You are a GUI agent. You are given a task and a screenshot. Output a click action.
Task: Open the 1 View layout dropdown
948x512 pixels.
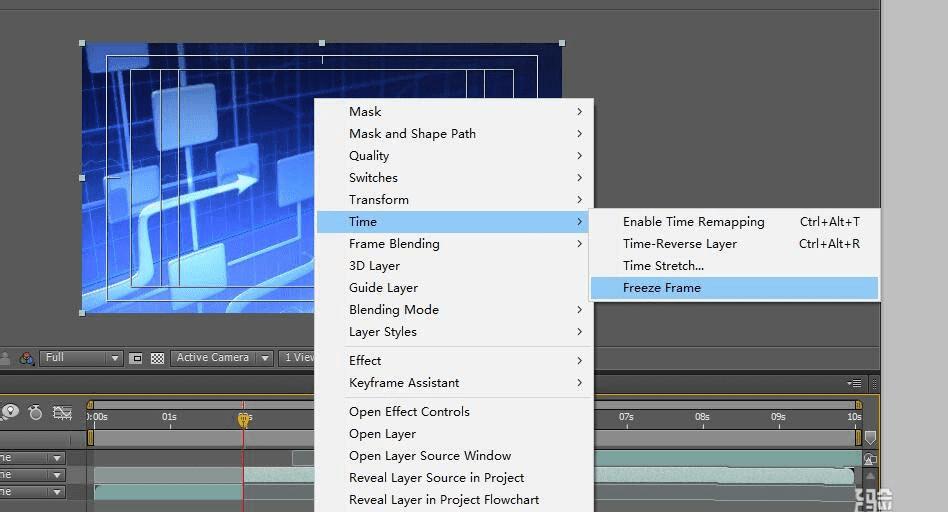[297, 358]
